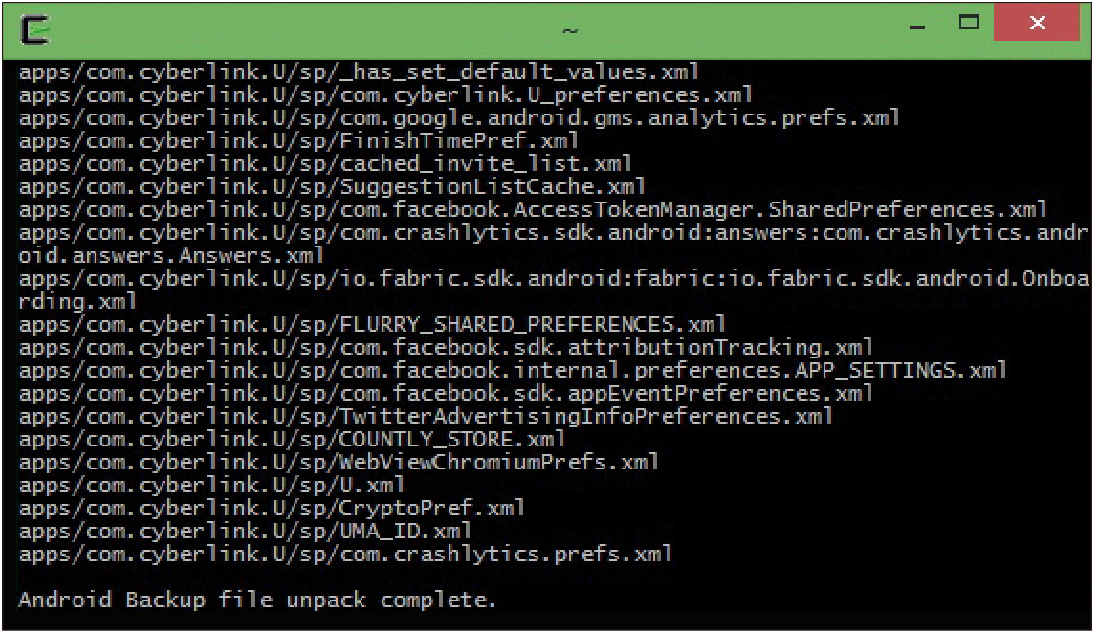Click the 'Android Backup file unpack complete' message
This screenshot has height=634, width=1096.
257,600
